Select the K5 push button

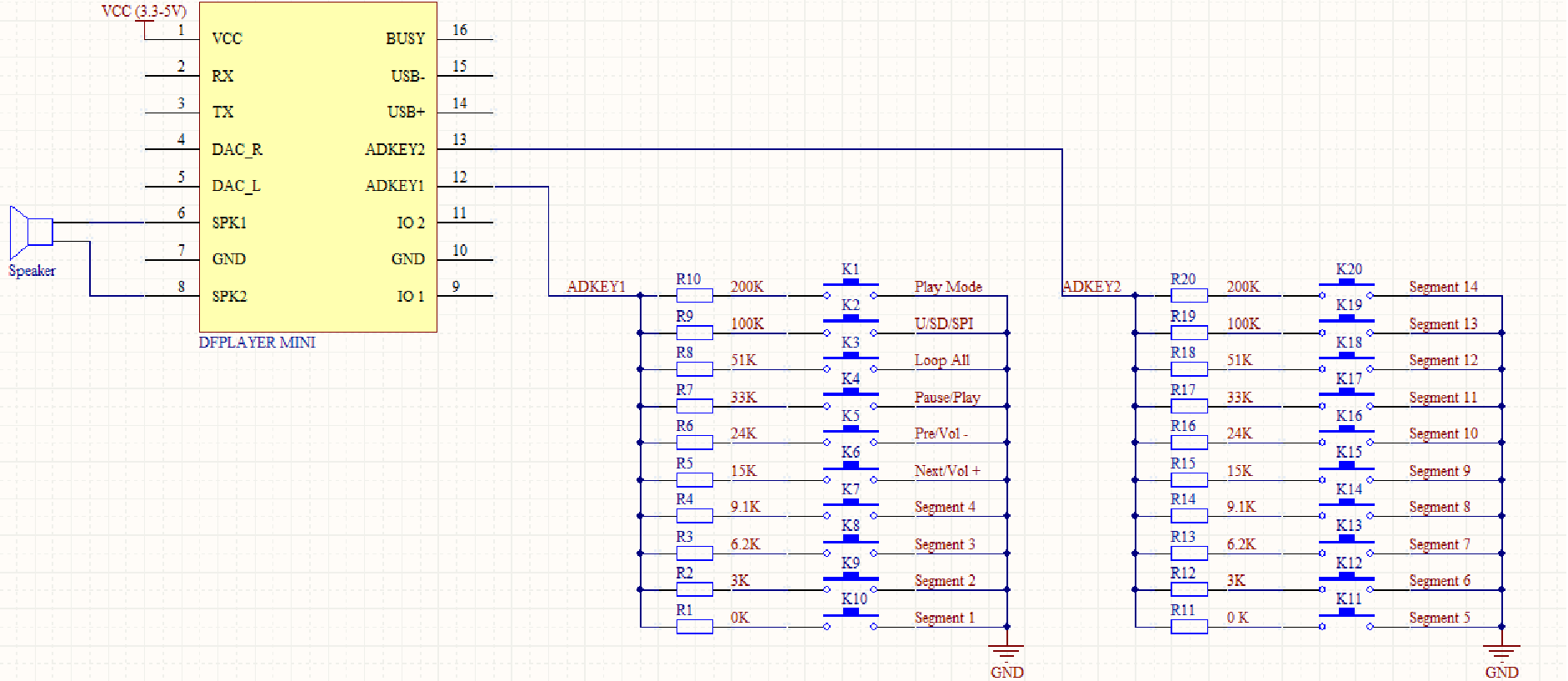[x=850, y=433]
